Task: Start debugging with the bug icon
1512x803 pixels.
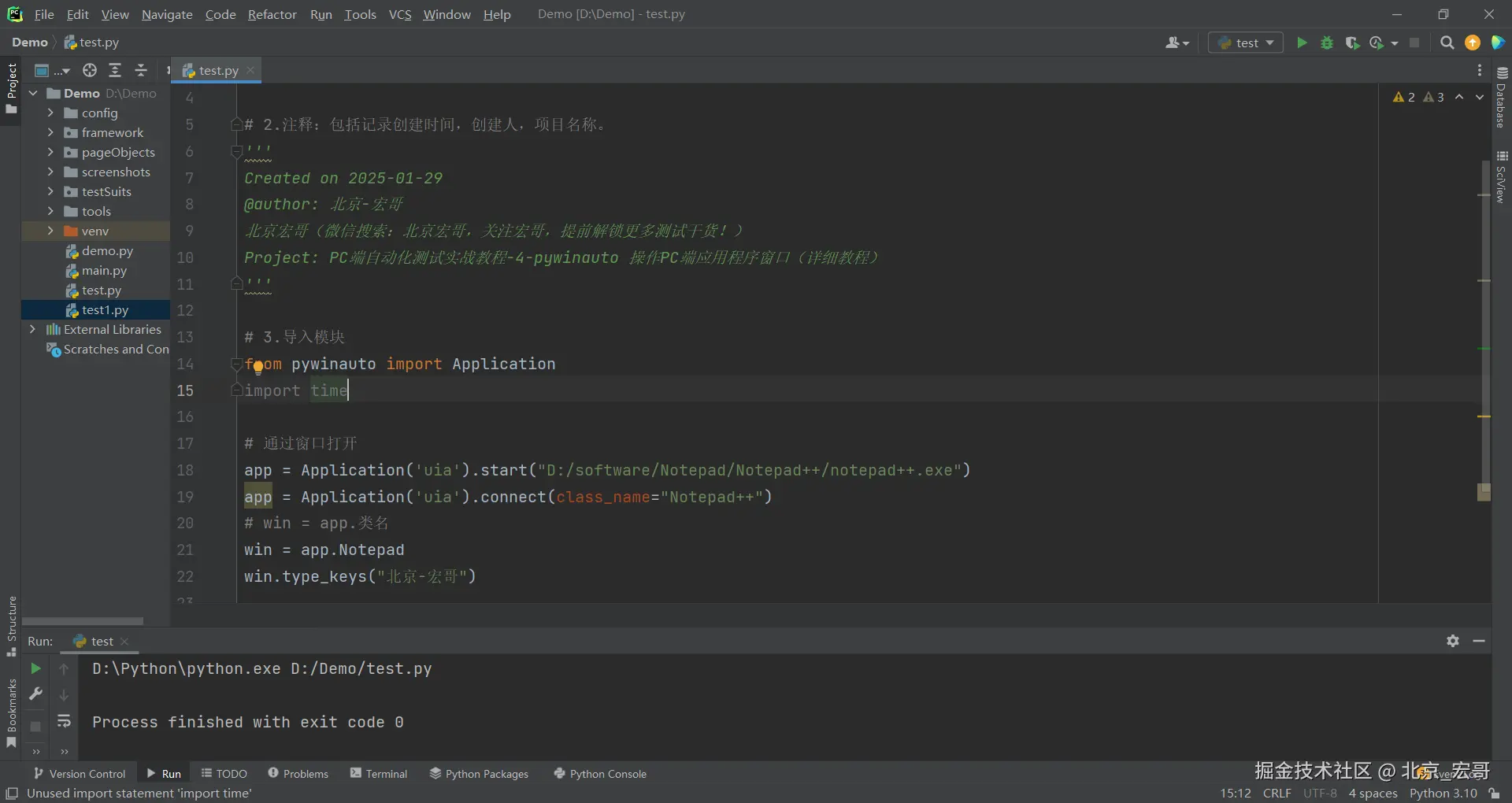Action: point(1327,43)
